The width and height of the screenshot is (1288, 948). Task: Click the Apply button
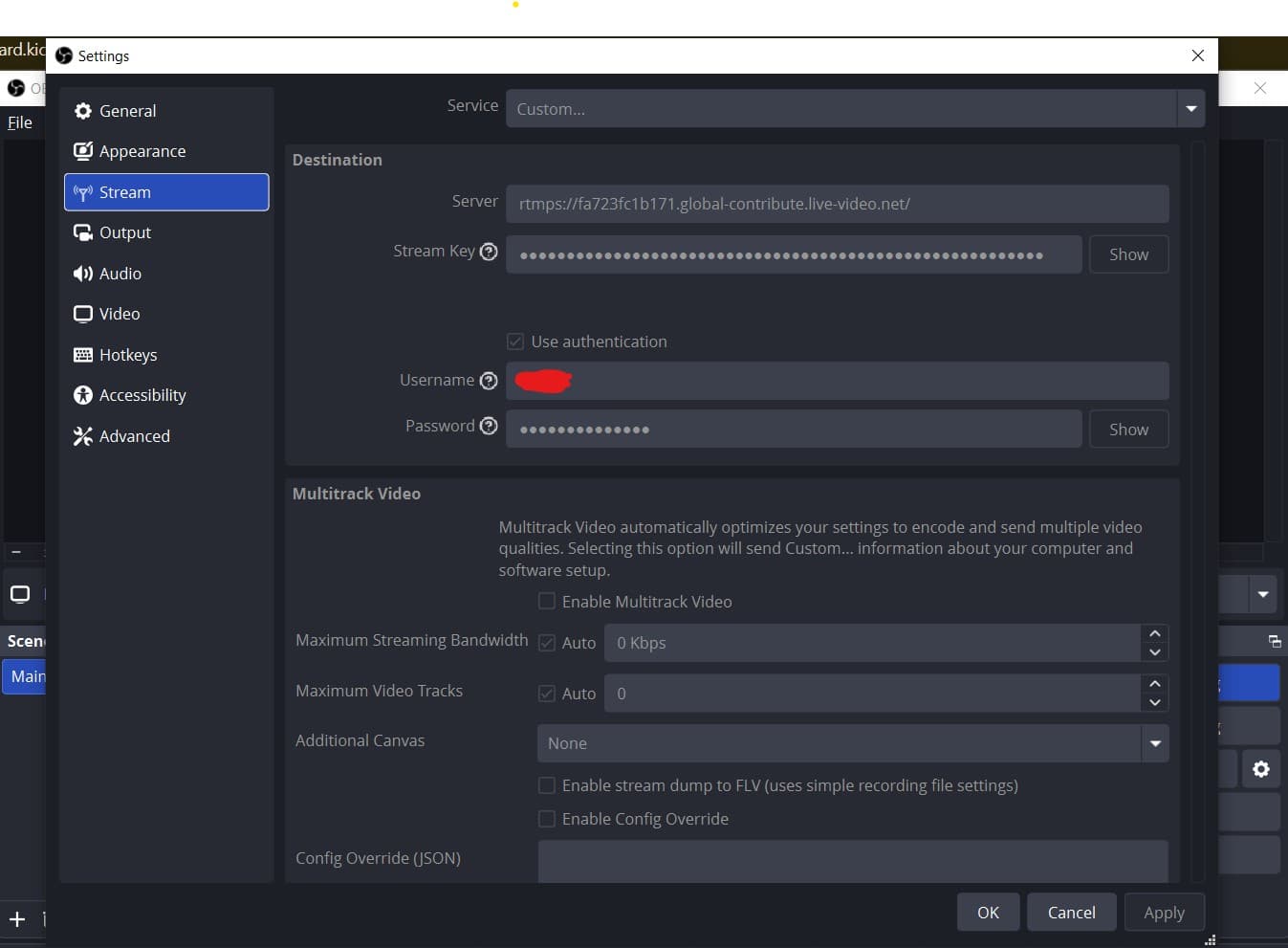click(x=1164, y=913)
